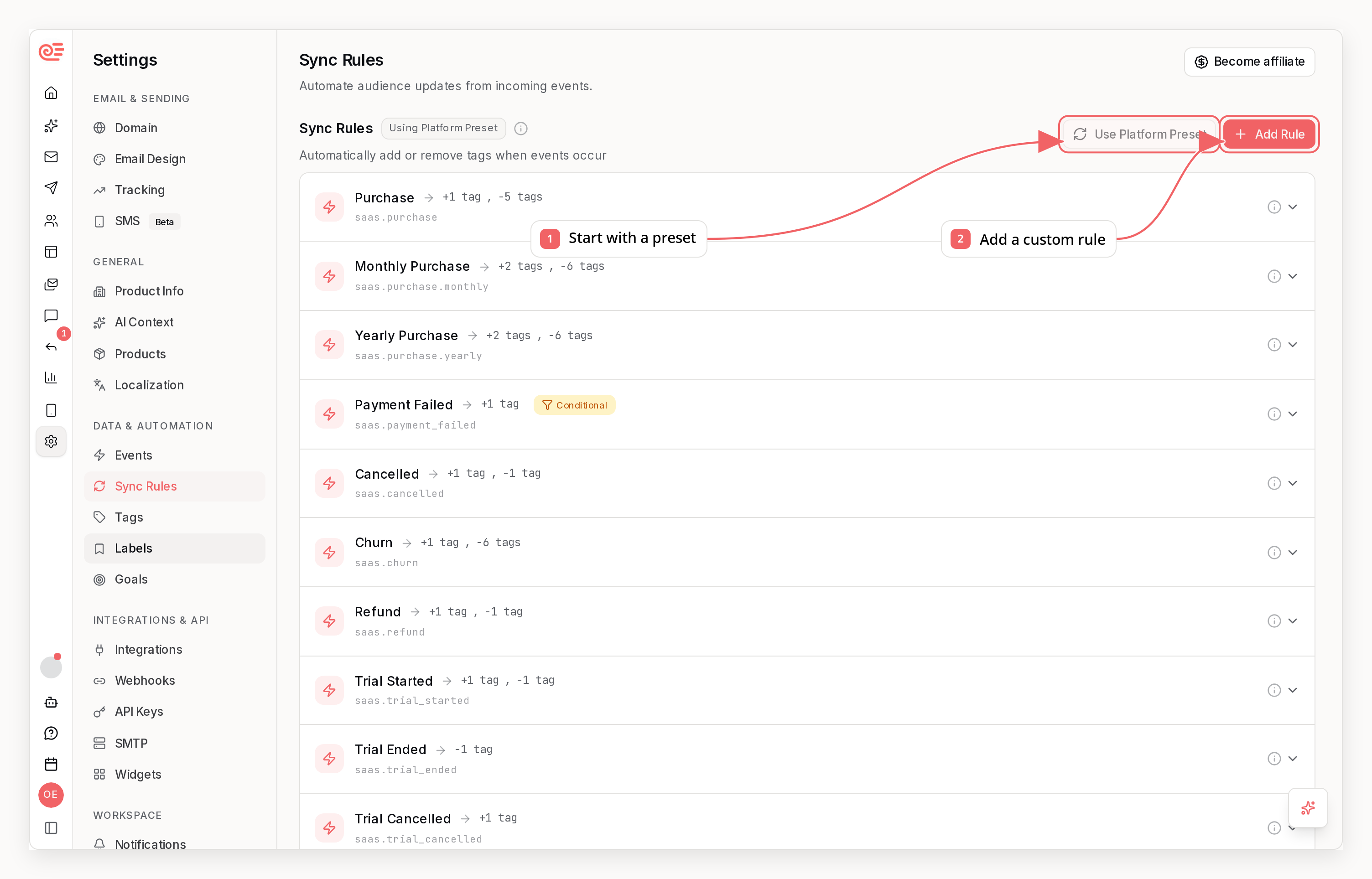Open Localization settings
The image size is (1372, 879).
pyautogui.click(x=175, y=385)
